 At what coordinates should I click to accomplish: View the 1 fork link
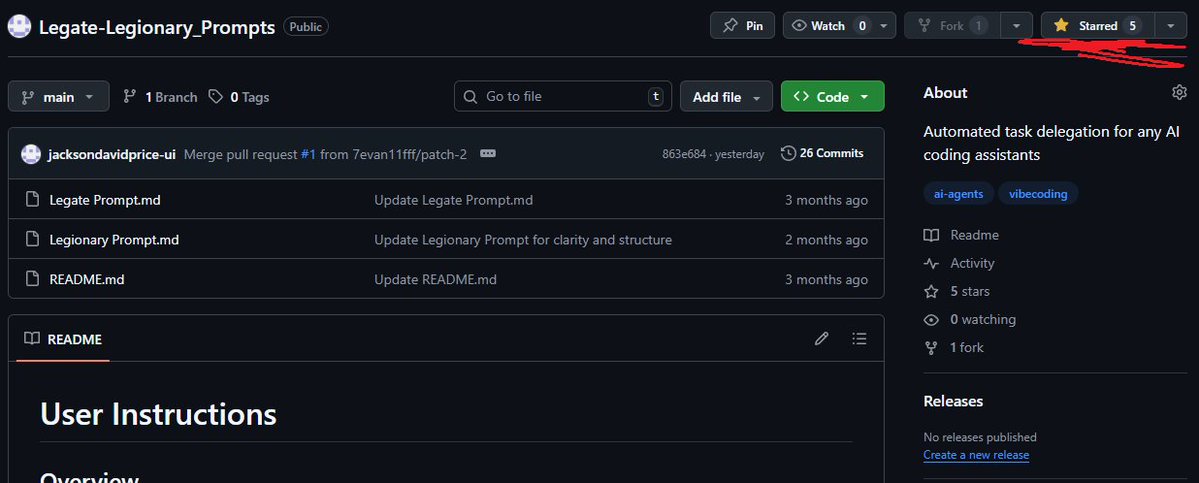954,348
